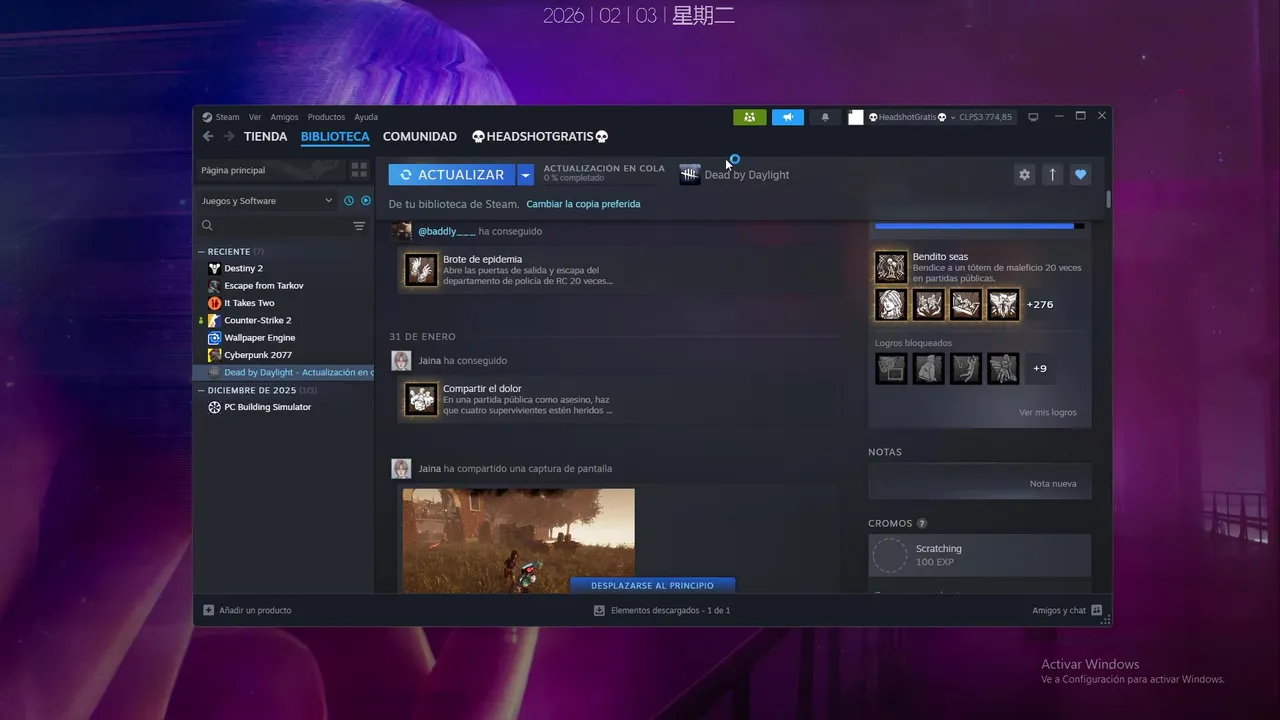Select Counter-Strike 2 in library
The width and height of the screenshot is (1280, 720).
[x=285, y=320]
